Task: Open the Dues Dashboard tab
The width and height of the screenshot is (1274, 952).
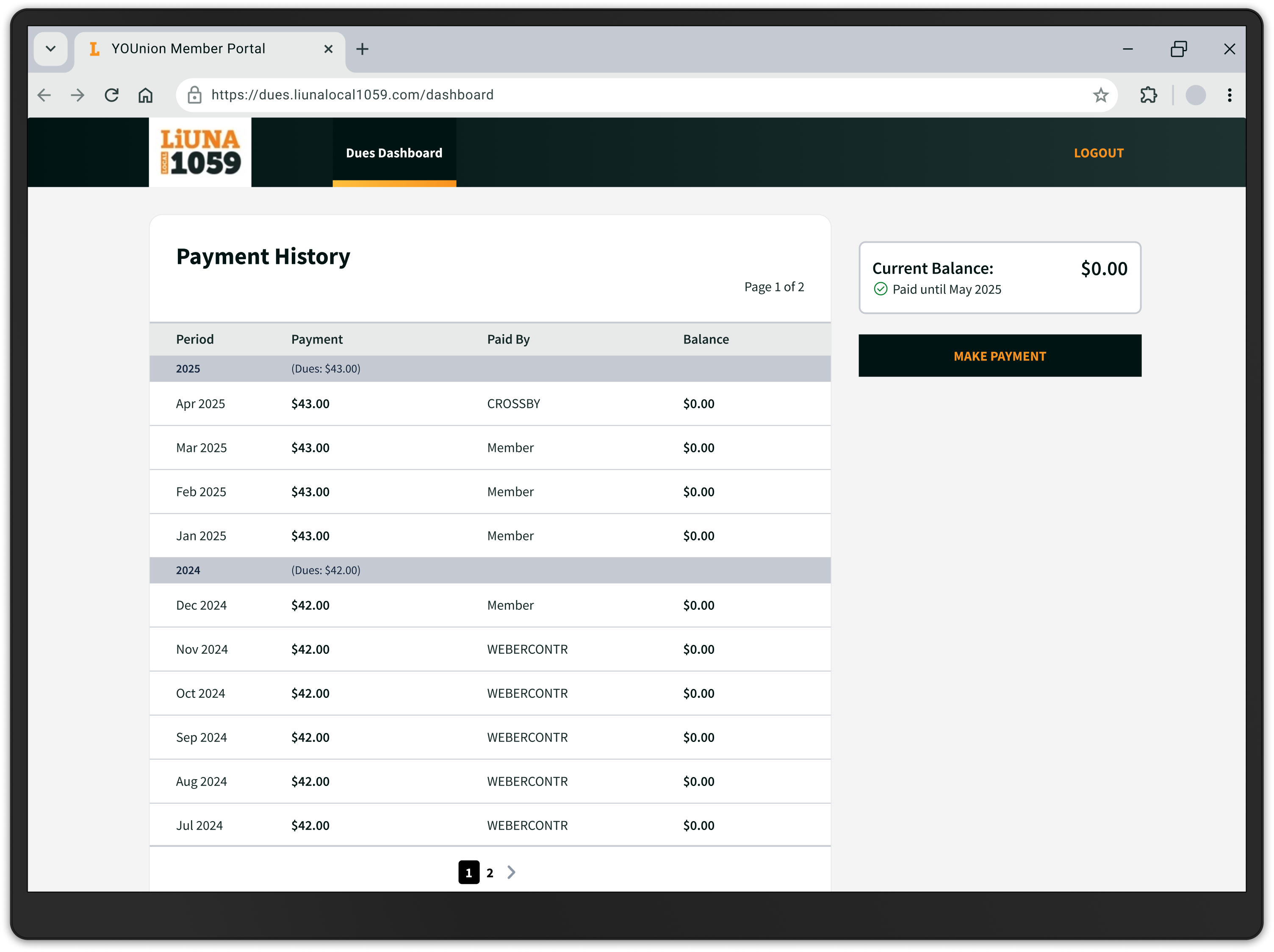Action: pyautogui.click(x=394, y=152)
